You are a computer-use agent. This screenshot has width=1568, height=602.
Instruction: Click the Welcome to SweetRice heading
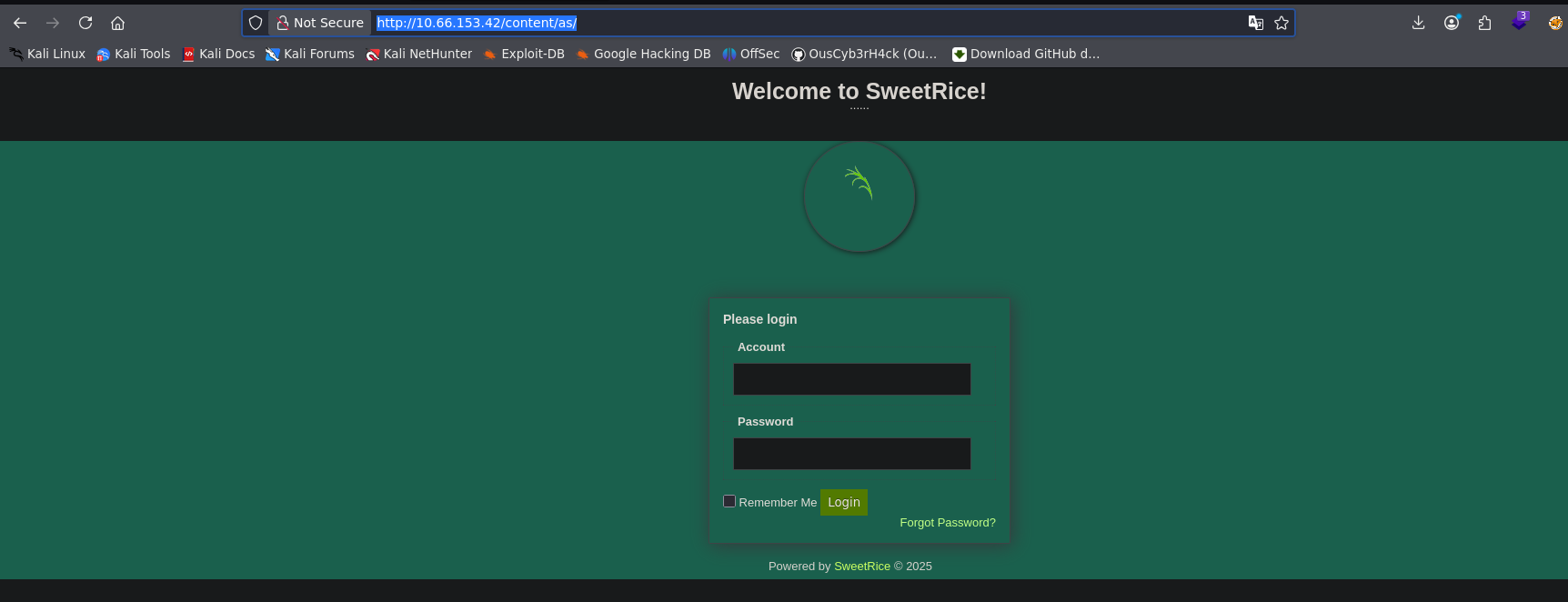(859, 91)
